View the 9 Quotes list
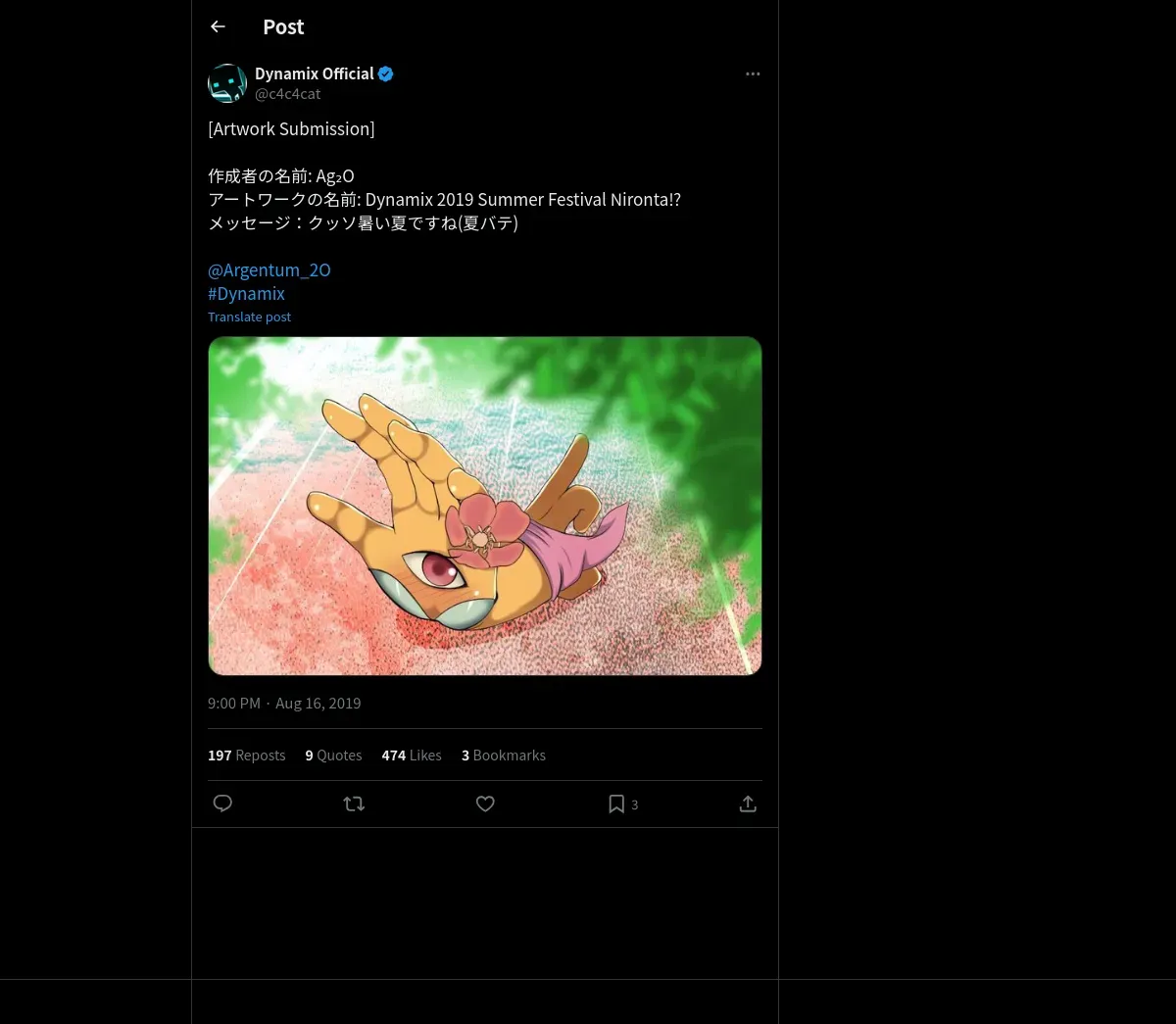 (333, 756)
